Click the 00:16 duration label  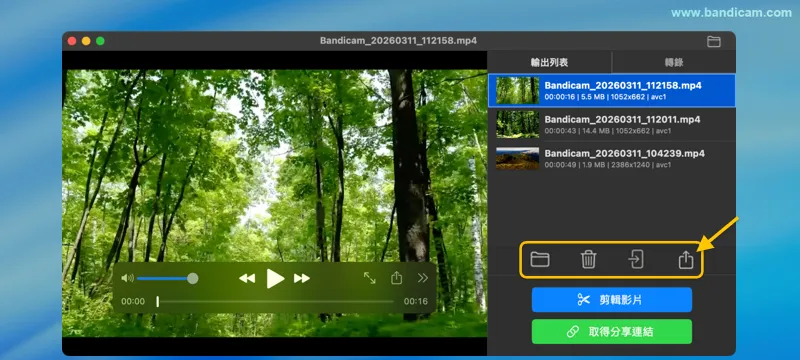click(416, 301)
